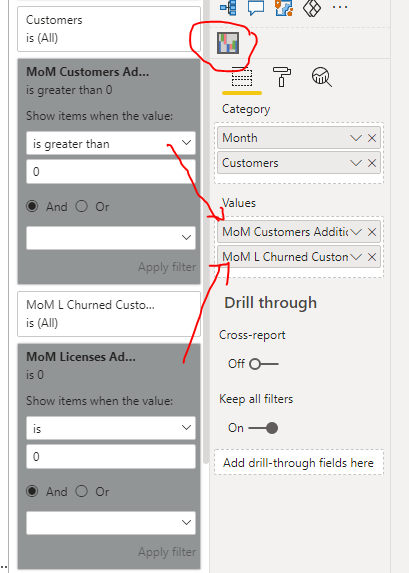Image resolution: width=409 pixels, height=573 pixels.
Task: Click value box in MoM Licenses filter
Action: pos(111,456)
